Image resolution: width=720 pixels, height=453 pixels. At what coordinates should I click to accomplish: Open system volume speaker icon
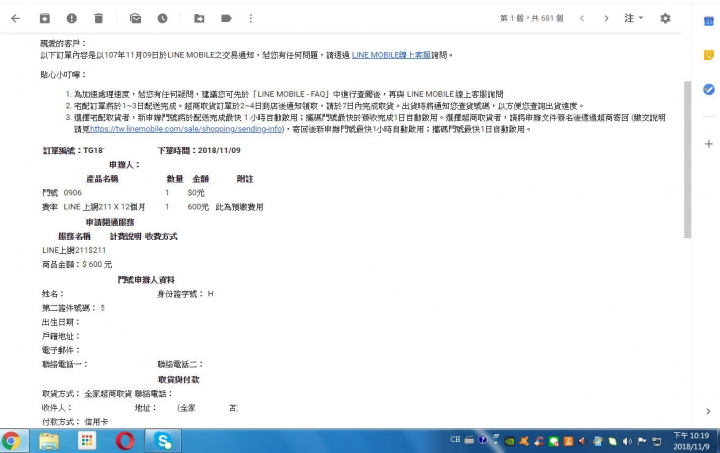(x=627, y=442)
